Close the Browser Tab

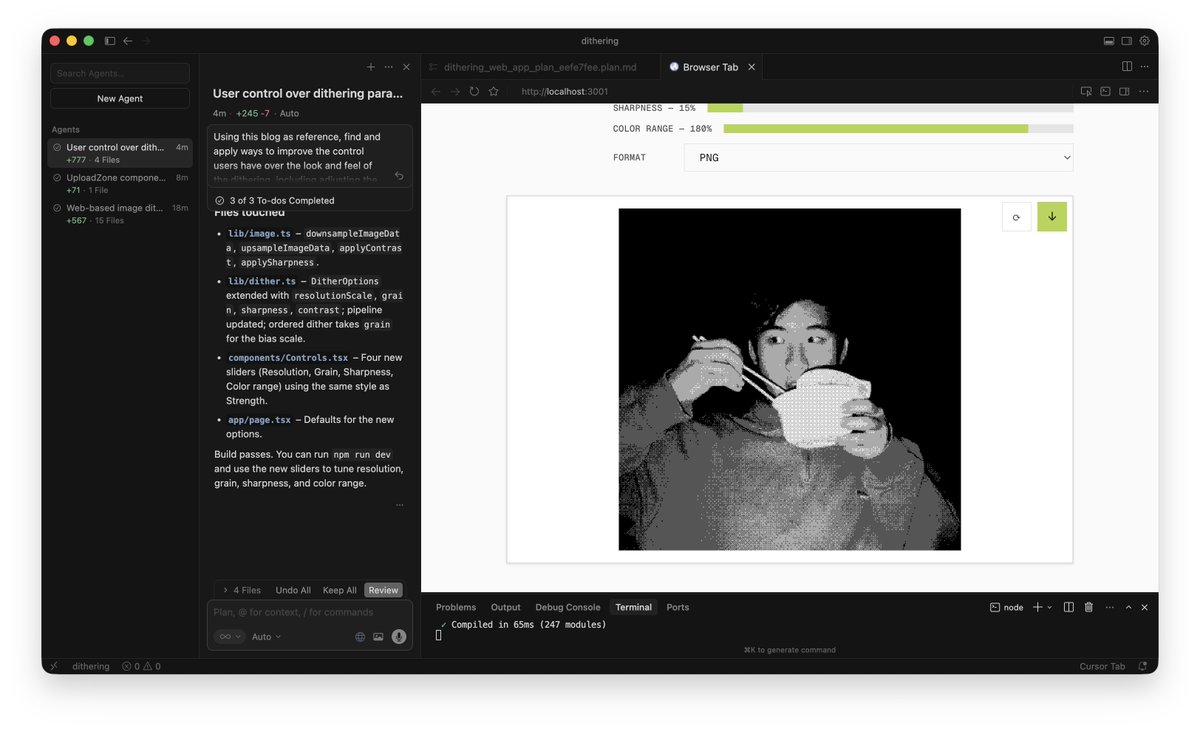pyautogui.click(x=751, y=67)
